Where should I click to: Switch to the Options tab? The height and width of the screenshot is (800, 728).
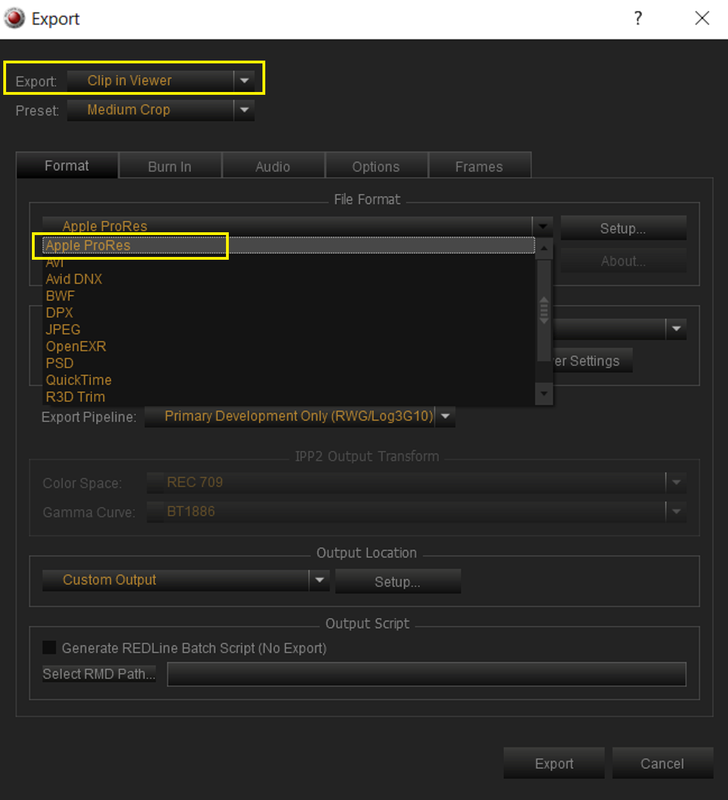[376, 167]
